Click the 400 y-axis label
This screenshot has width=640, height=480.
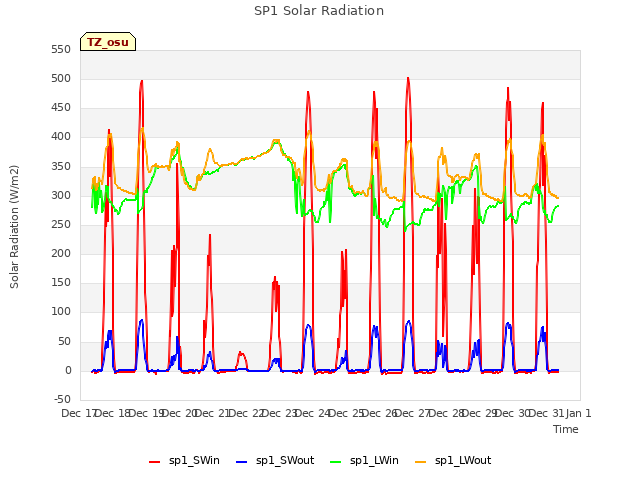(x=61, y=137)
